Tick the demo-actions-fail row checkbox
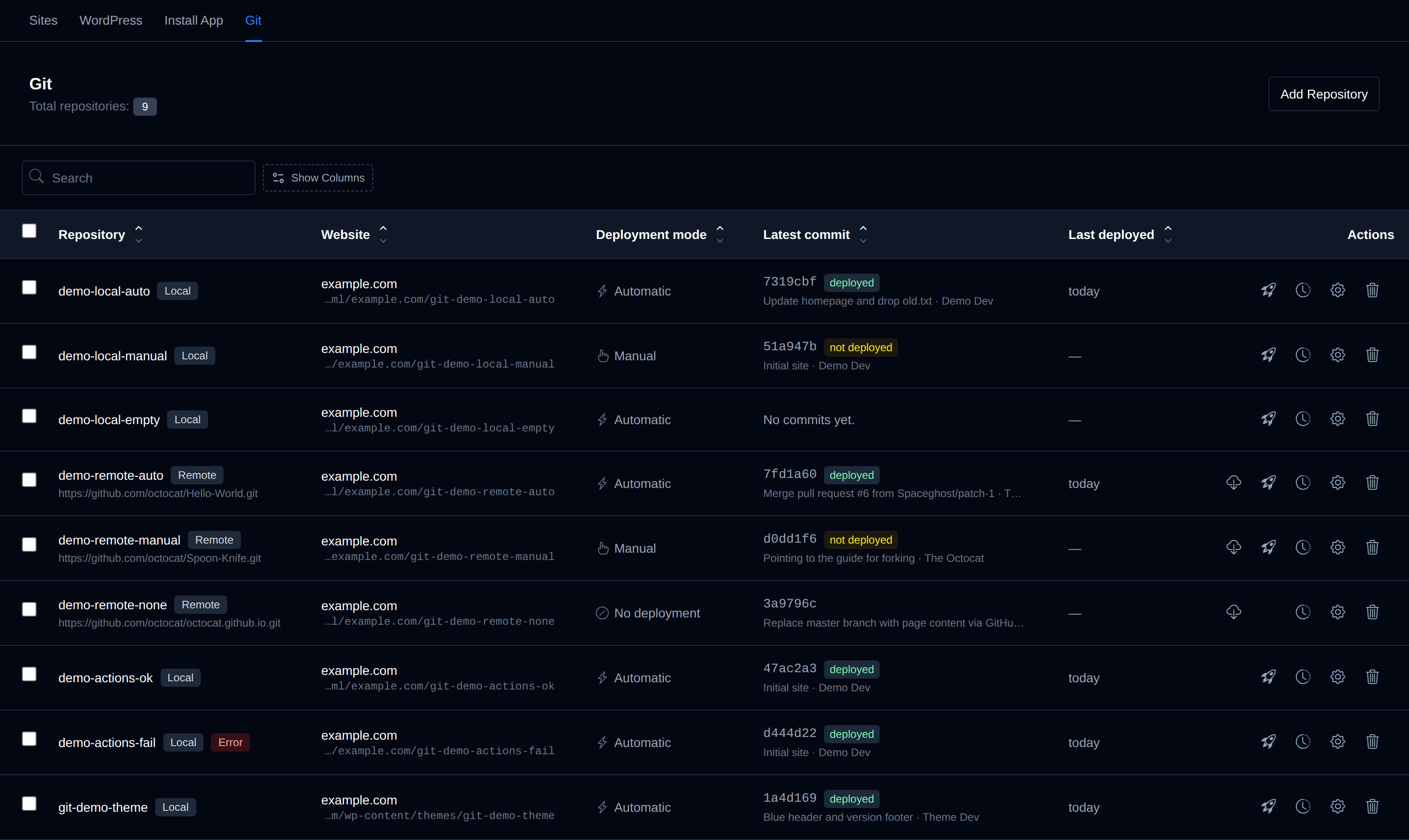1409x840 pixels. (29, 739)
